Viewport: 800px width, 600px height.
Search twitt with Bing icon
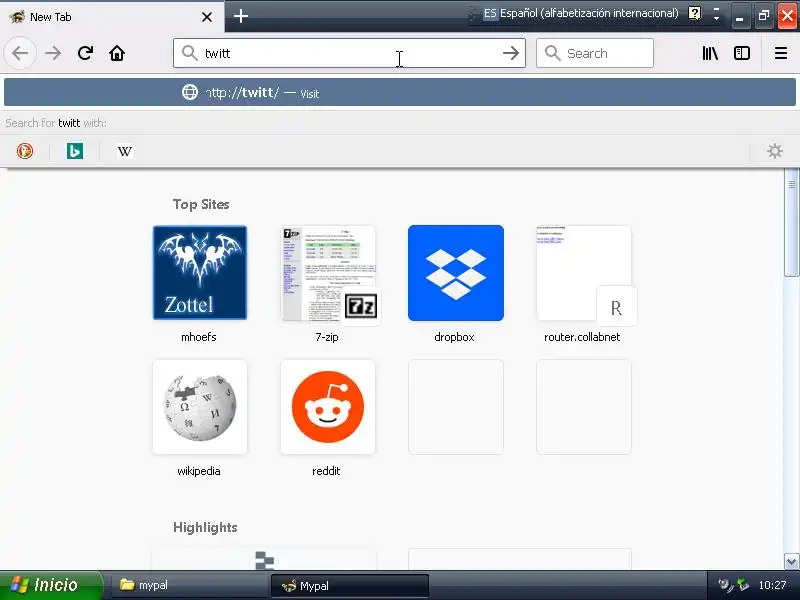74,151
